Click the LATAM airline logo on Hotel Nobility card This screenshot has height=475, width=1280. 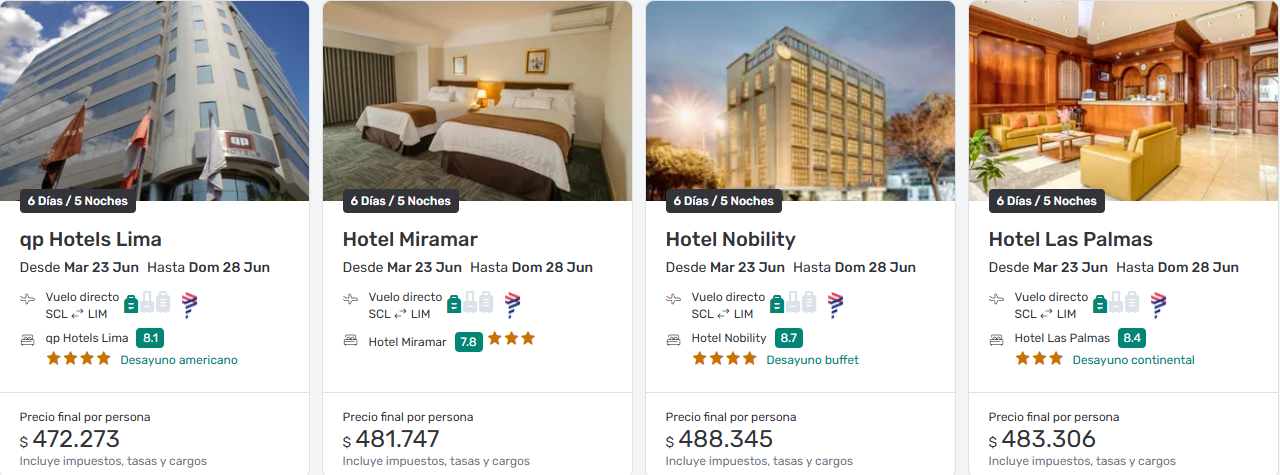835,304
